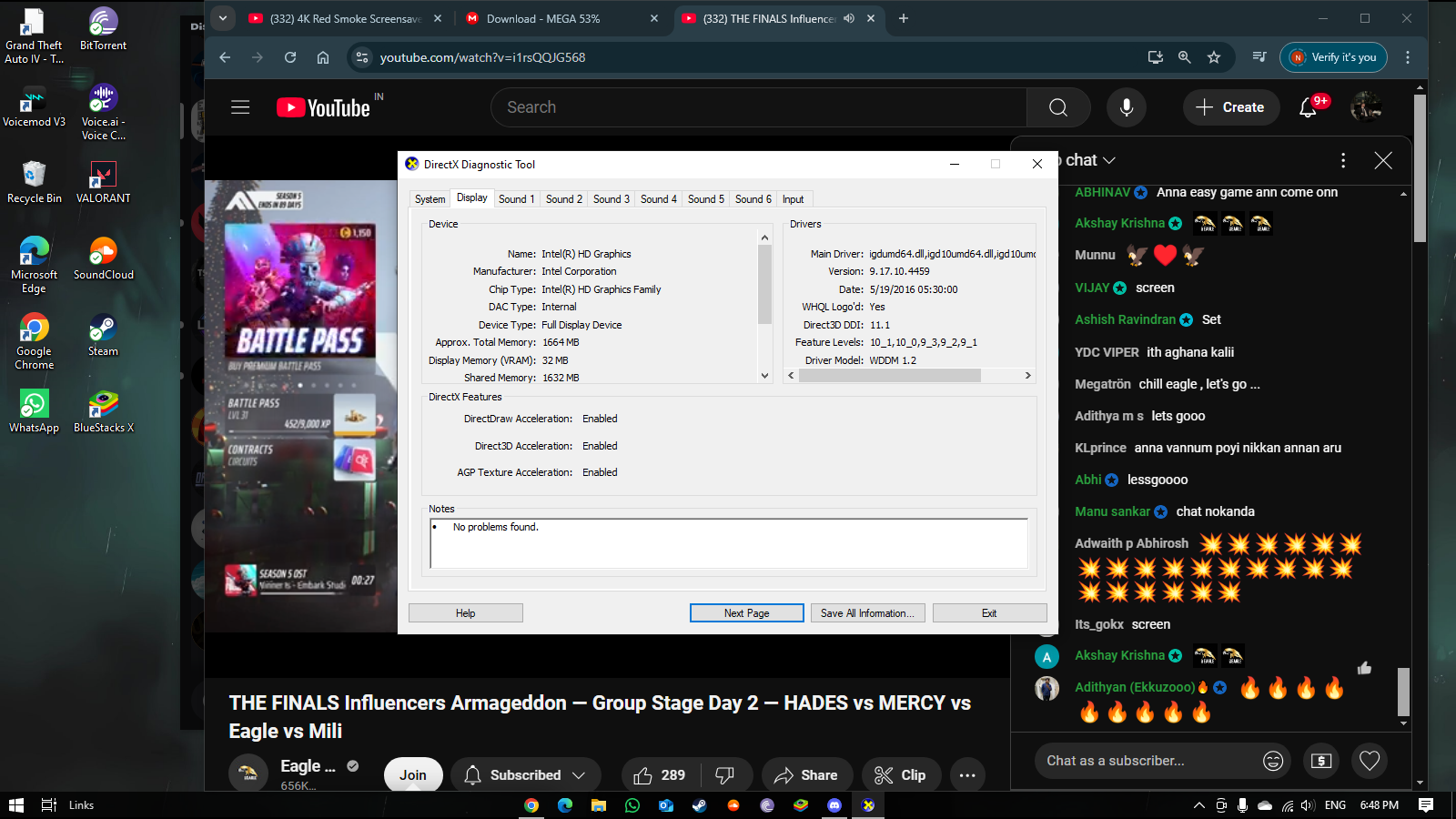Open the YouTube account avatar menu
The height and width of the screenshot is (819, 1456).
coord(1366,107)
